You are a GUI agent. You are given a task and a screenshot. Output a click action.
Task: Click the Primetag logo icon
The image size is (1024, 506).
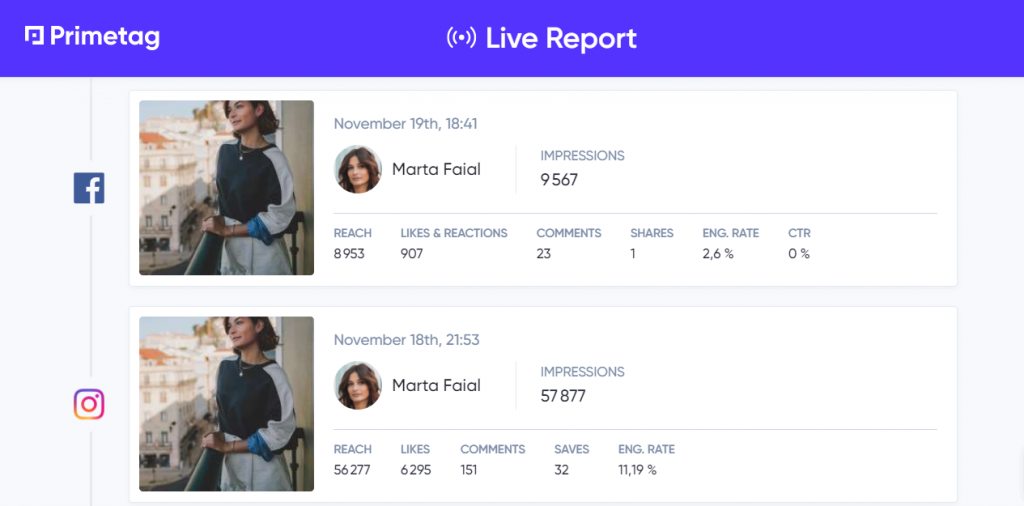click(x=35, y=36)
